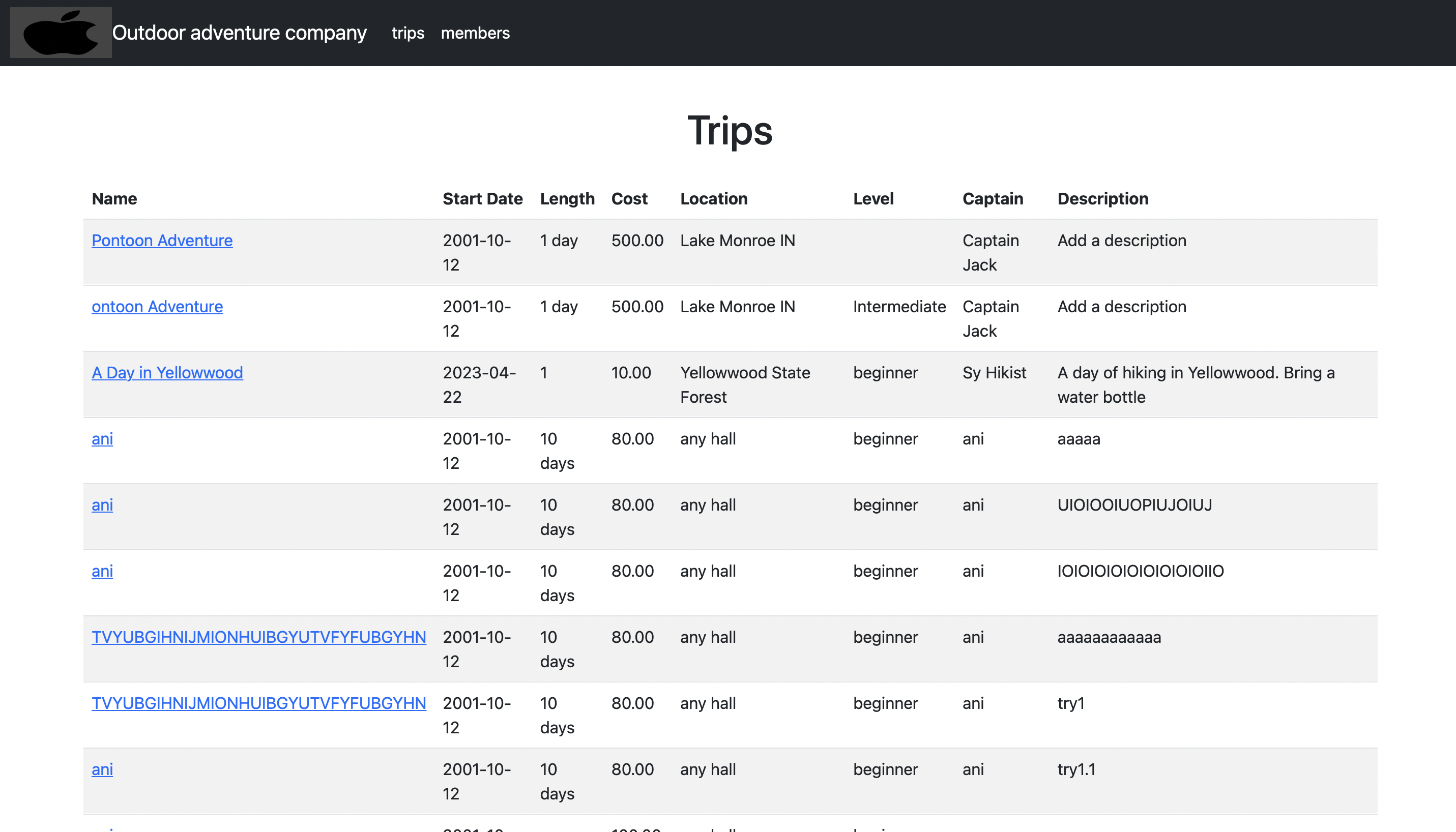The width and height of the screenshot is (1456, 832).
Task: Open the ani trip described IOIOIOIOIOIOIOIOIOIIO
Action: pos(102,571)
